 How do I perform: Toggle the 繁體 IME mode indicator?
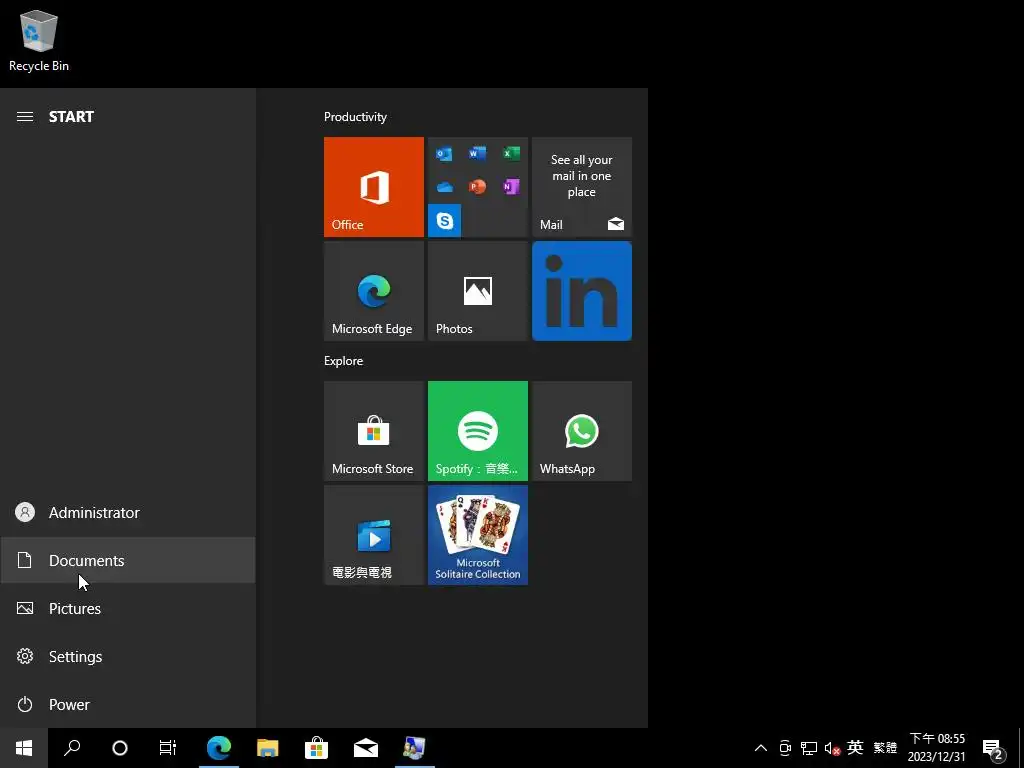tap(886, 748)
